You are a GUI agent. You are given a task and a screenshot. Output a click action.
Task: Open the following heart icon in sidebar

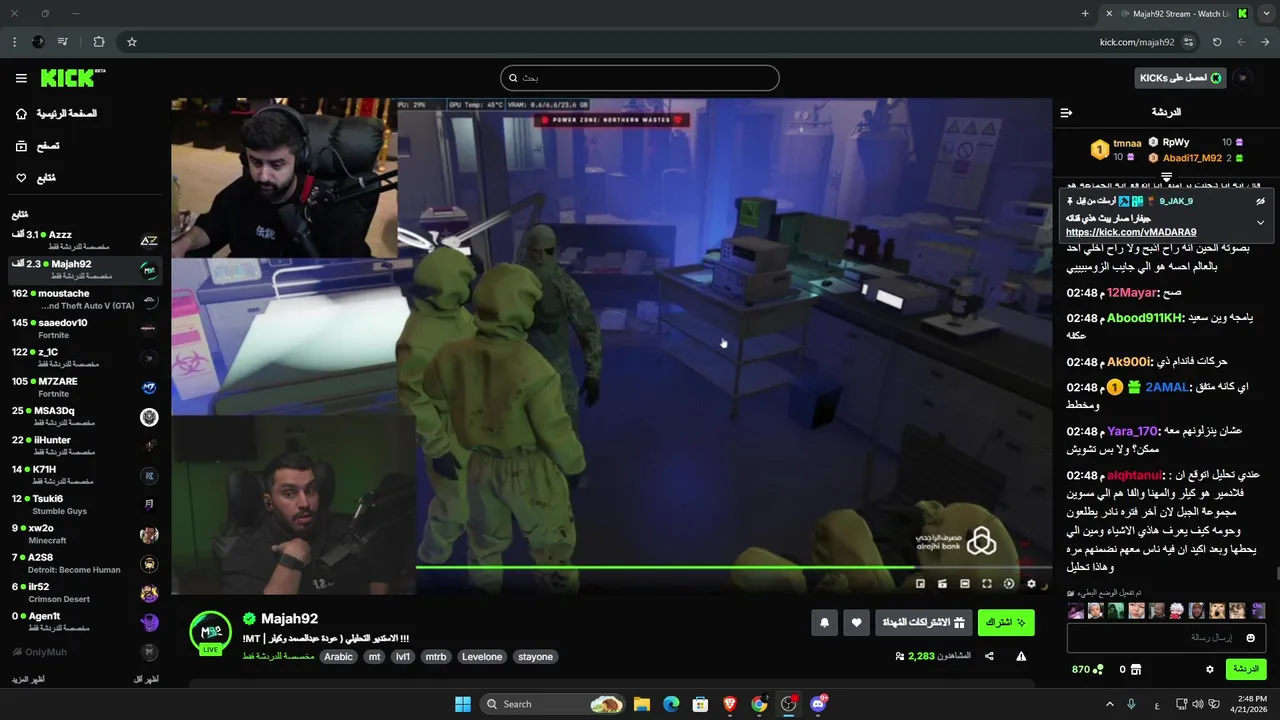point(21,178)
